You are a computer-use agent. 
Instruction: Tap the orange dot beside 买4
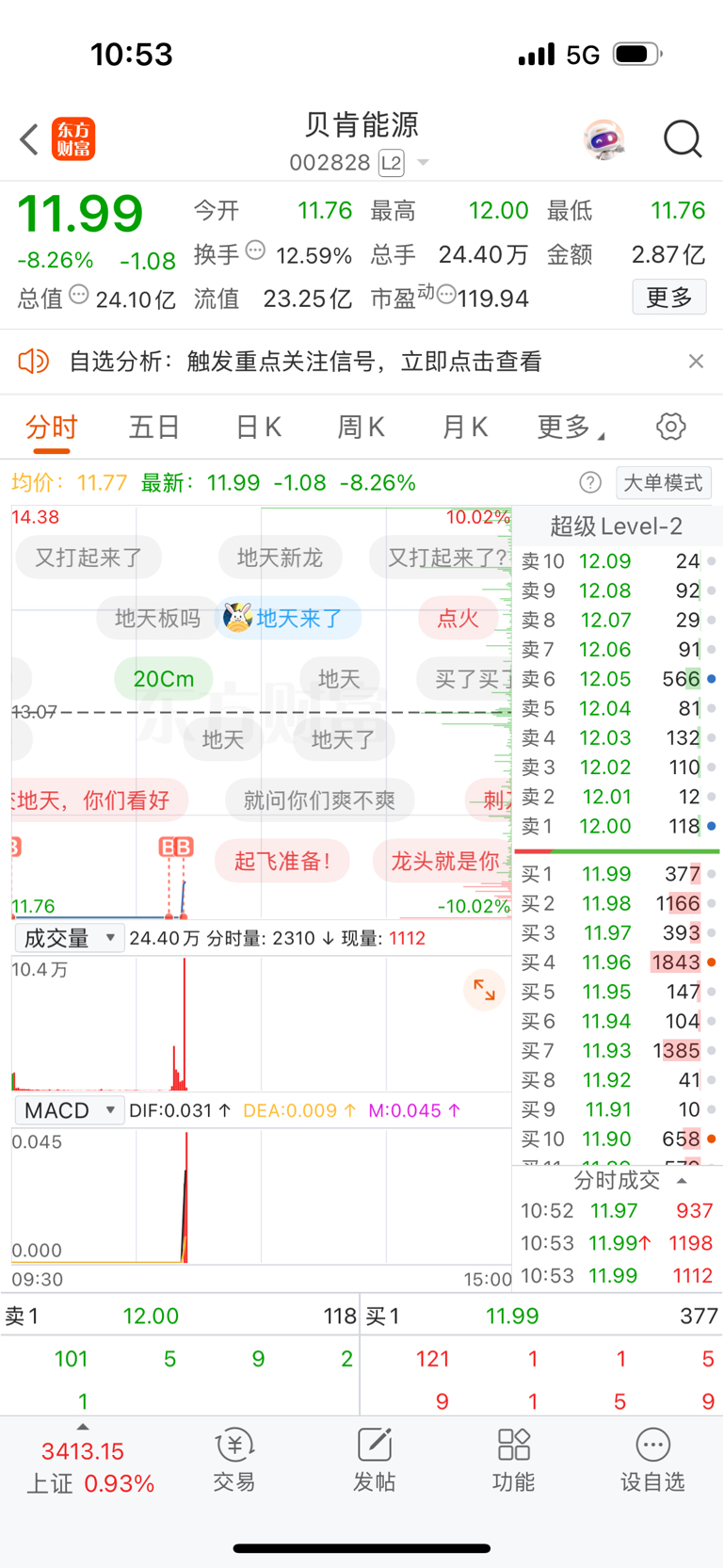click(x=712, y=962)
